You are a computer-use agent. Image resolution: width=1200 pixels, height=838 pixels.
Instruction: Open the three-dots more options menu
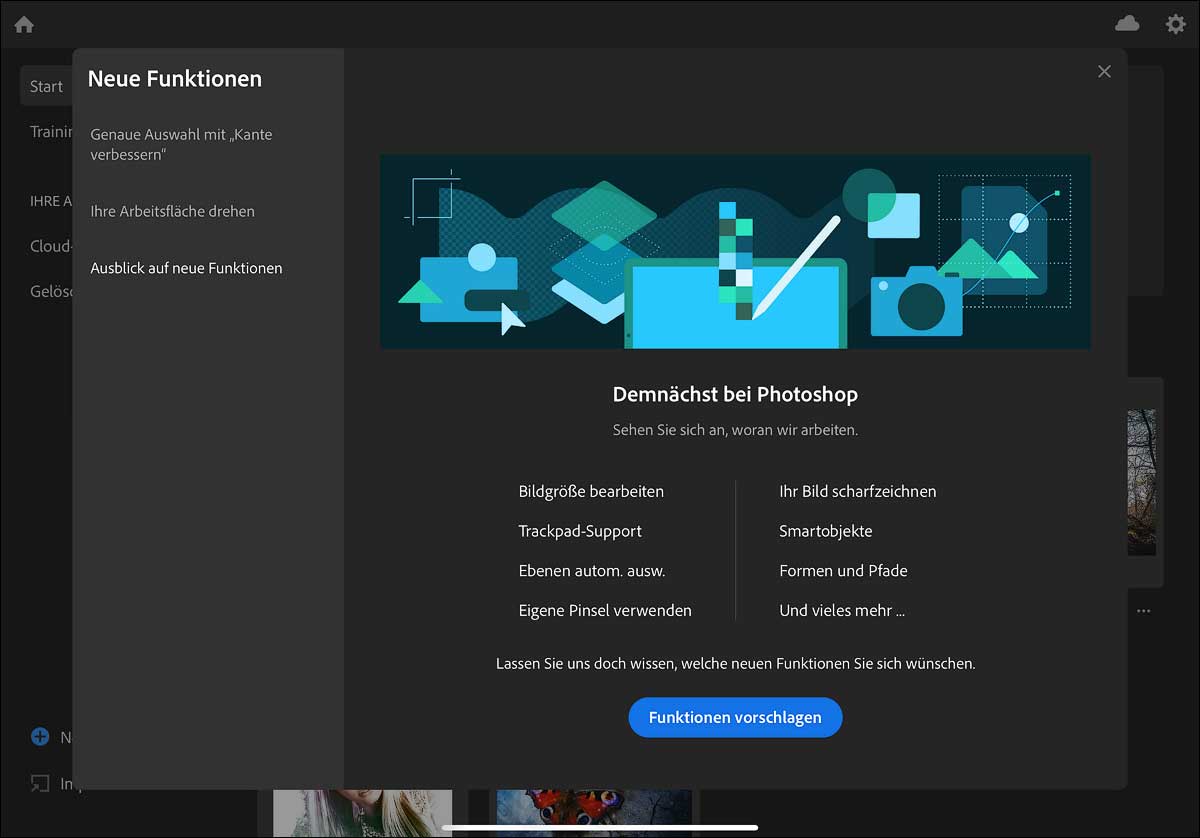[1144, 610]
